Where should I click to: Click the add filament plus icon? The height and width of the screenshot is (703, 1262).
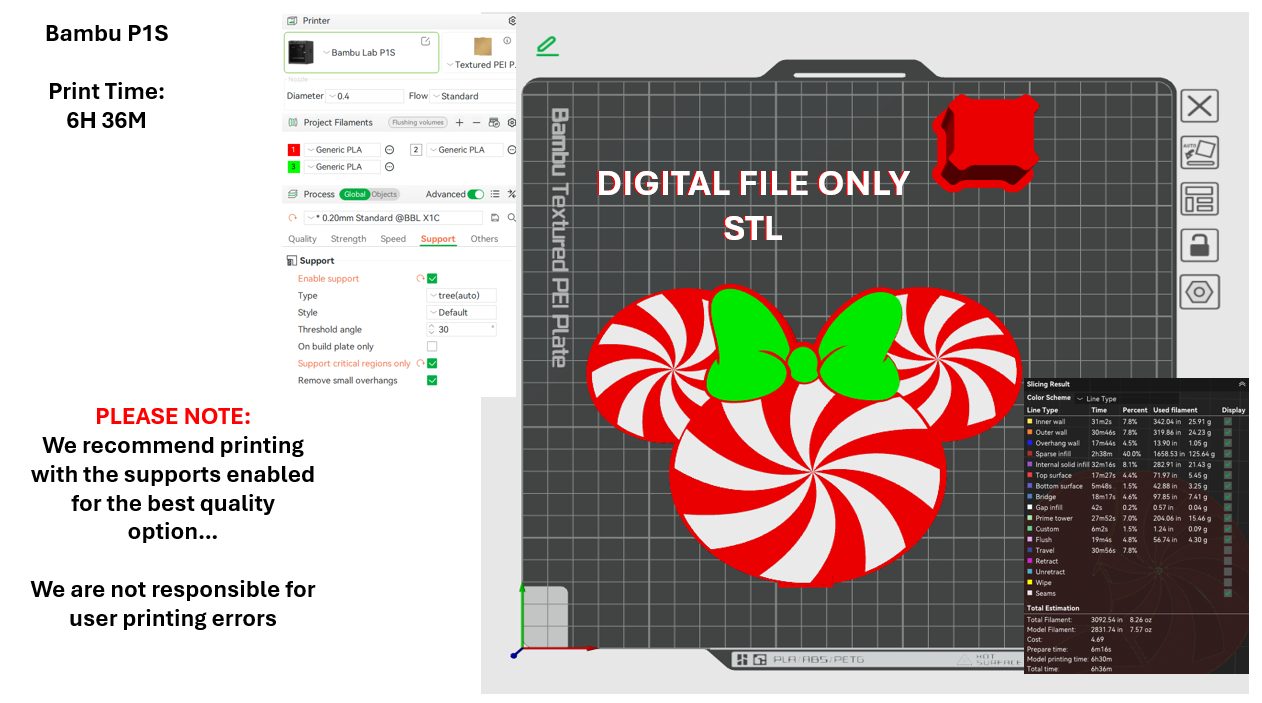[459, 123]
